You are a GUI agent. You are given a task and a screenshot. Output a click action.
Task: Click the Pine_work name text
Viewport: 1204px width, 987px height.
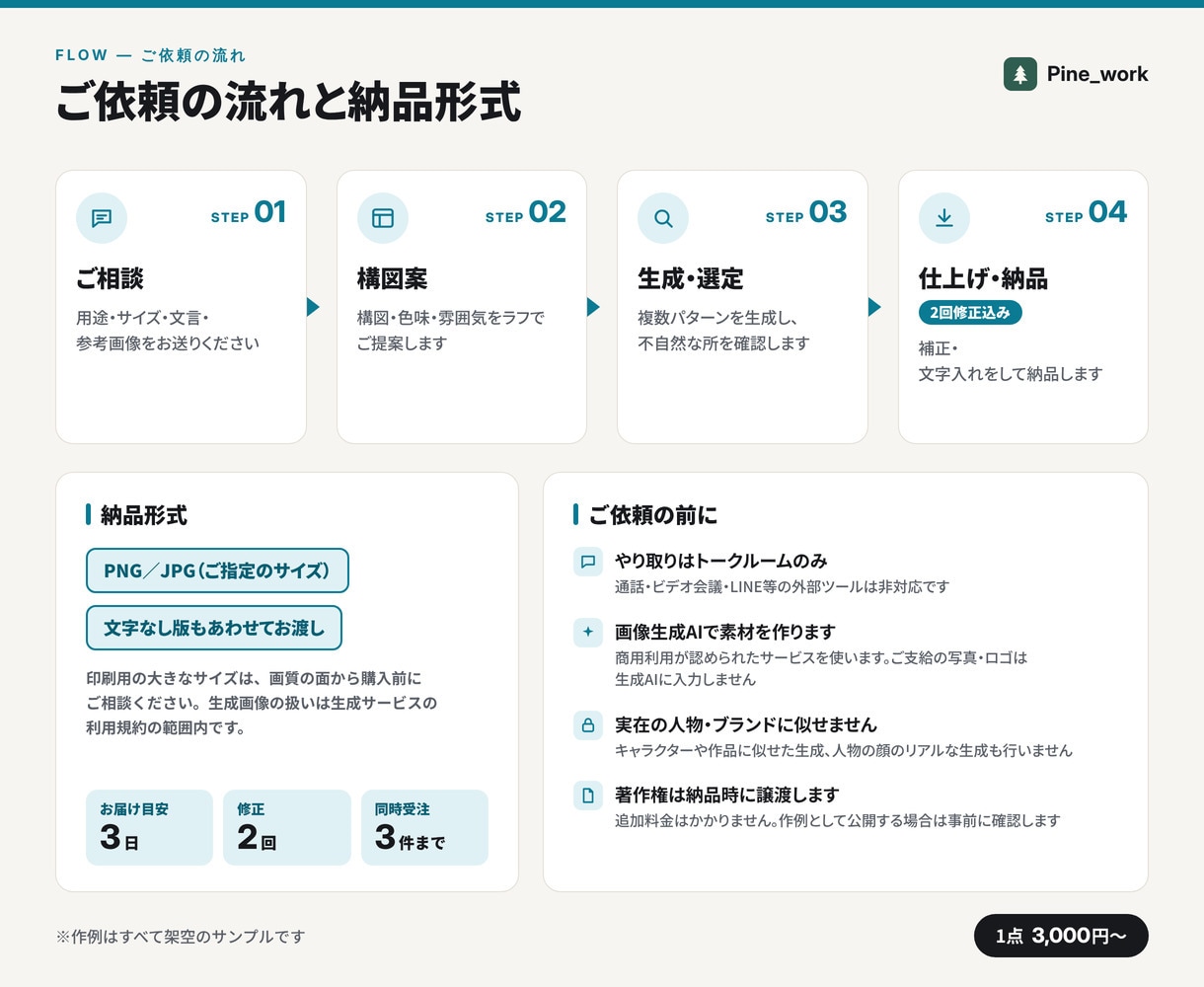[x=1097, y=74]
